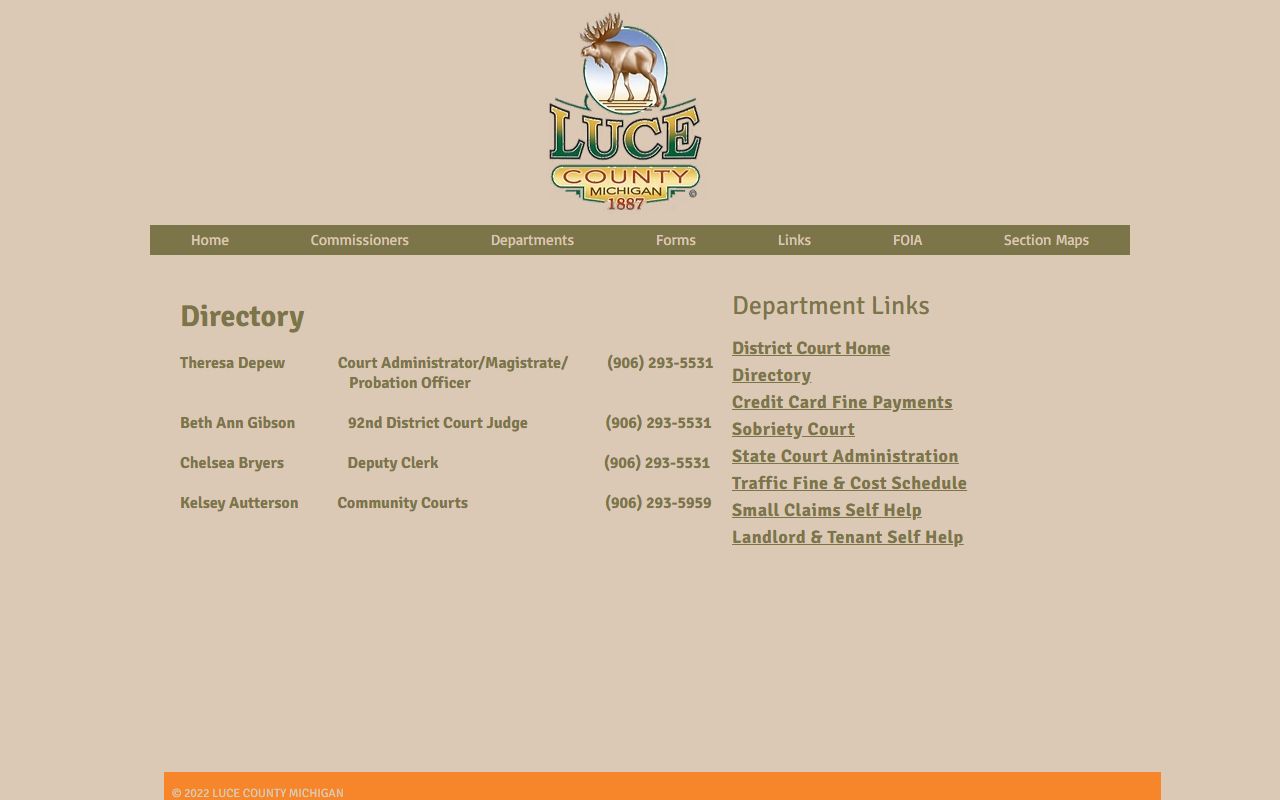Open Small Claims Self Help link

[827, 510]
